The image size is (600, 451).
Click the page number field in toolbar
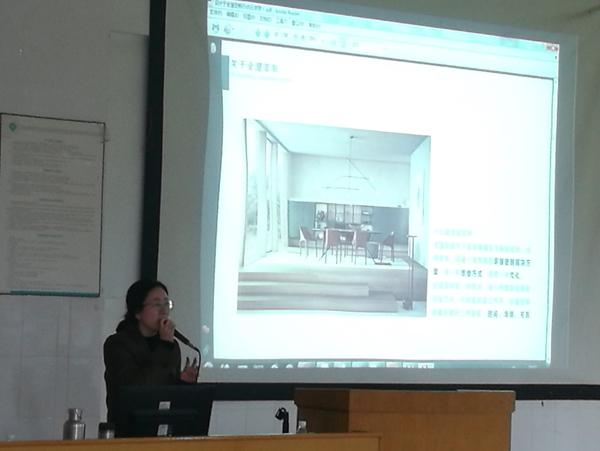(x=278, y=32)
